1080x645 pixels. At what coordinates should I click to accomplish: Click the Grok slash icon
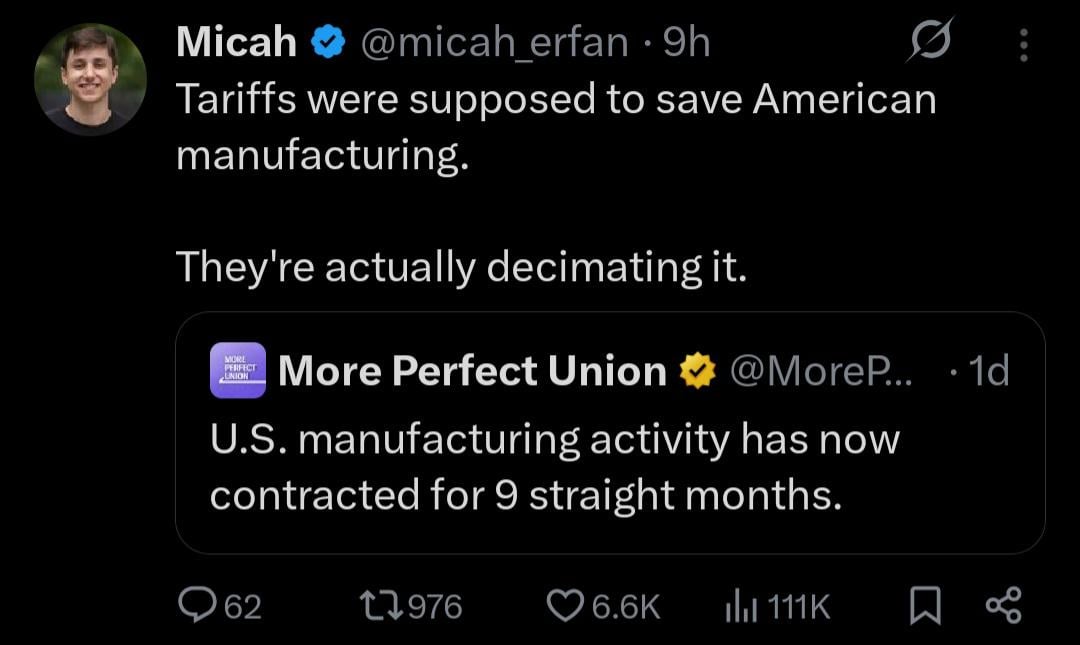(930, 41)
